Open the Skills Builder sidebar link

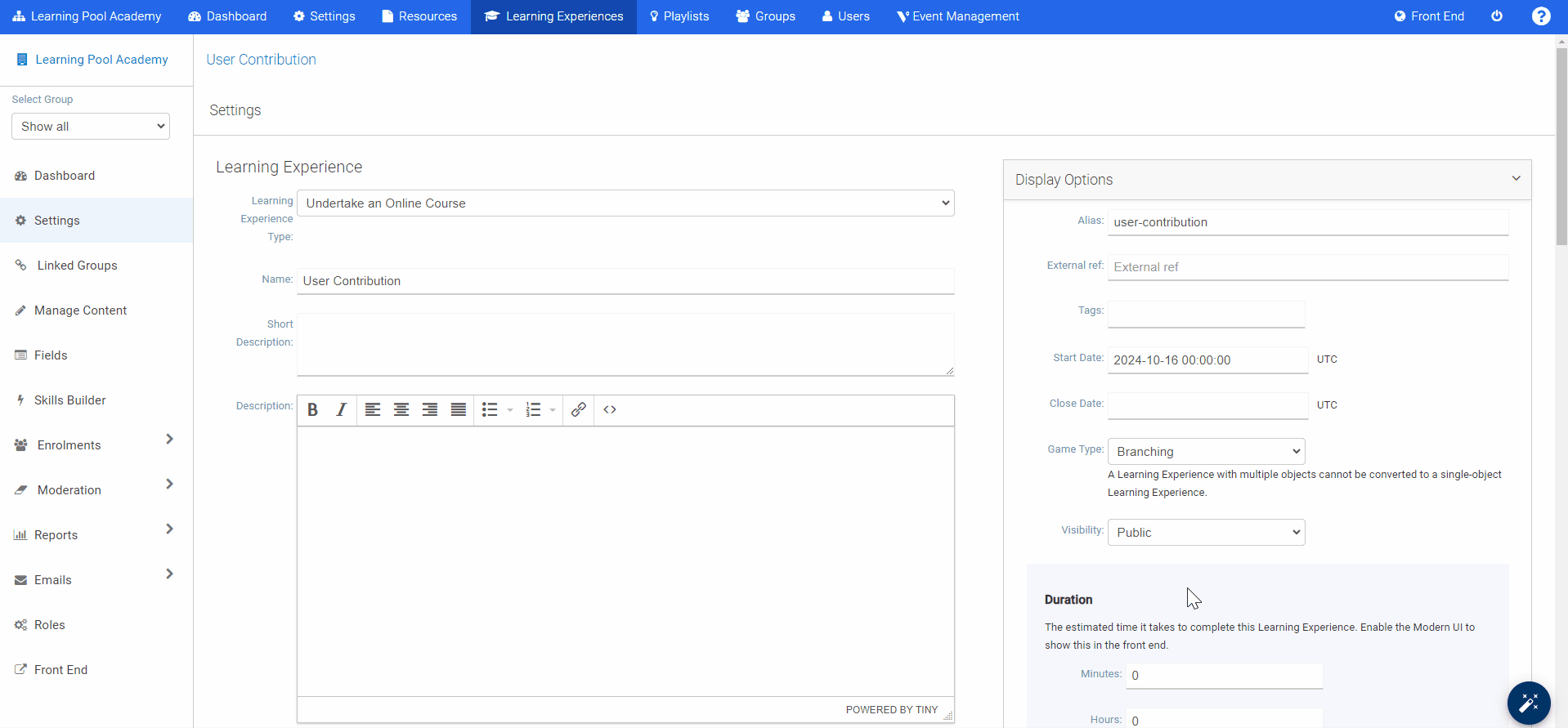[x=69, y=400]
